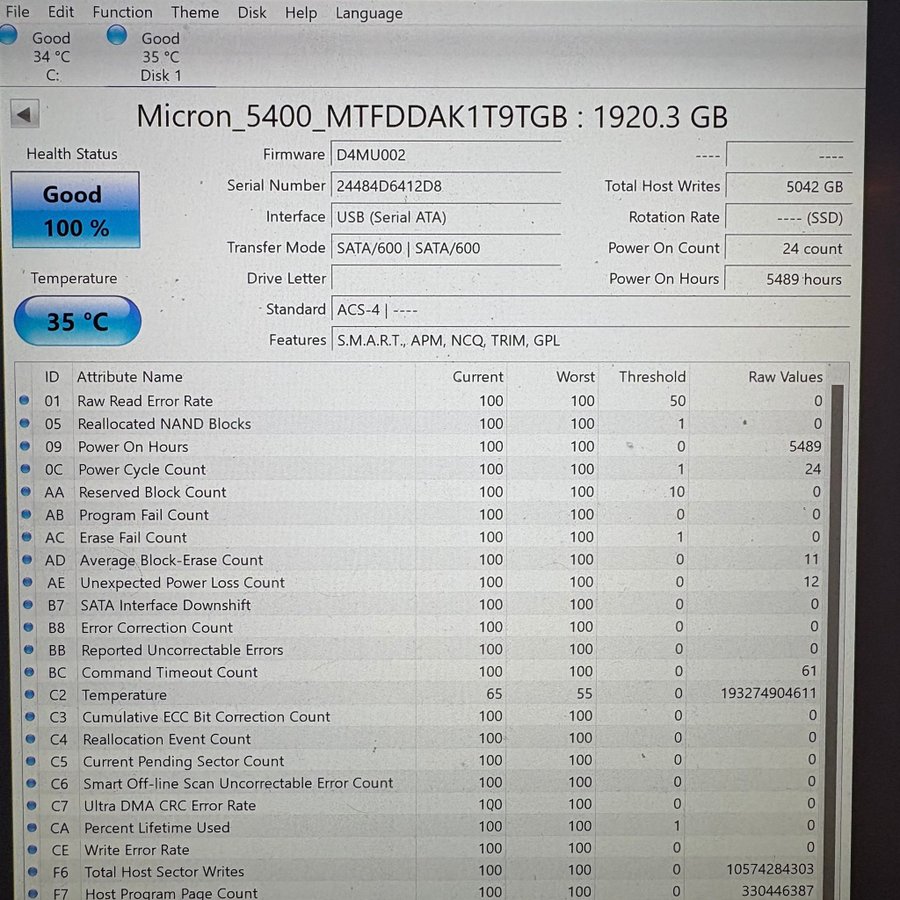Click status dot for Unexpected Power Loss Count

(26, 582)
